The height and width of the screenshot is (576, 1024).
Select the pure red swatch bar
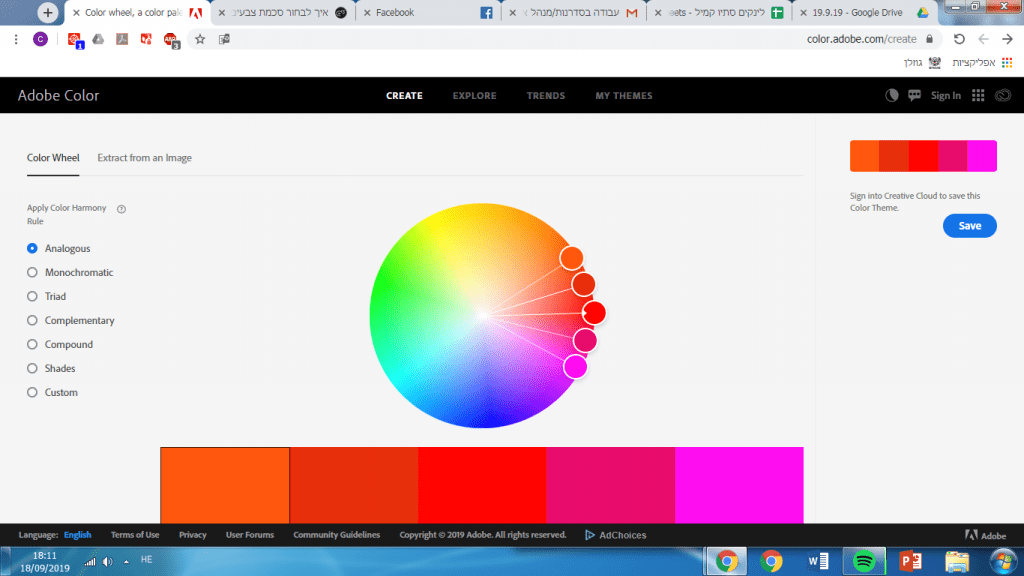coord(482,485)
